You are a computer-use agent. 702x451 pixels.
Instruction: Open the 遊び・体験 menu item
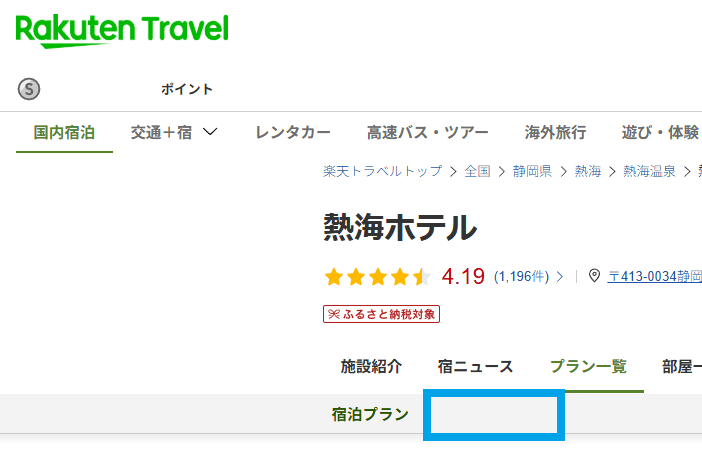[x=660, y=132]
